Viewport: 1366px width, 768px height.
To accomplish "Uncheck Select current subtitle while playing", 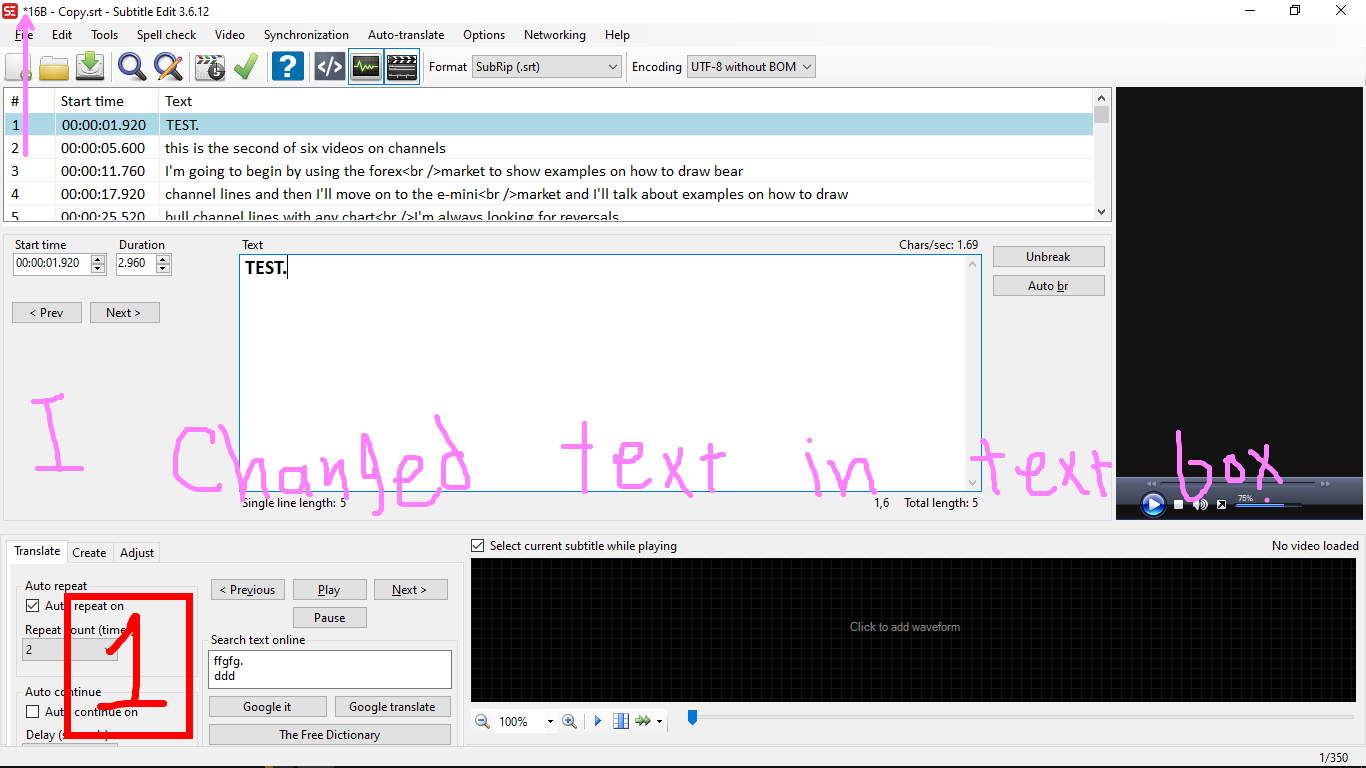I will (477, 545).
